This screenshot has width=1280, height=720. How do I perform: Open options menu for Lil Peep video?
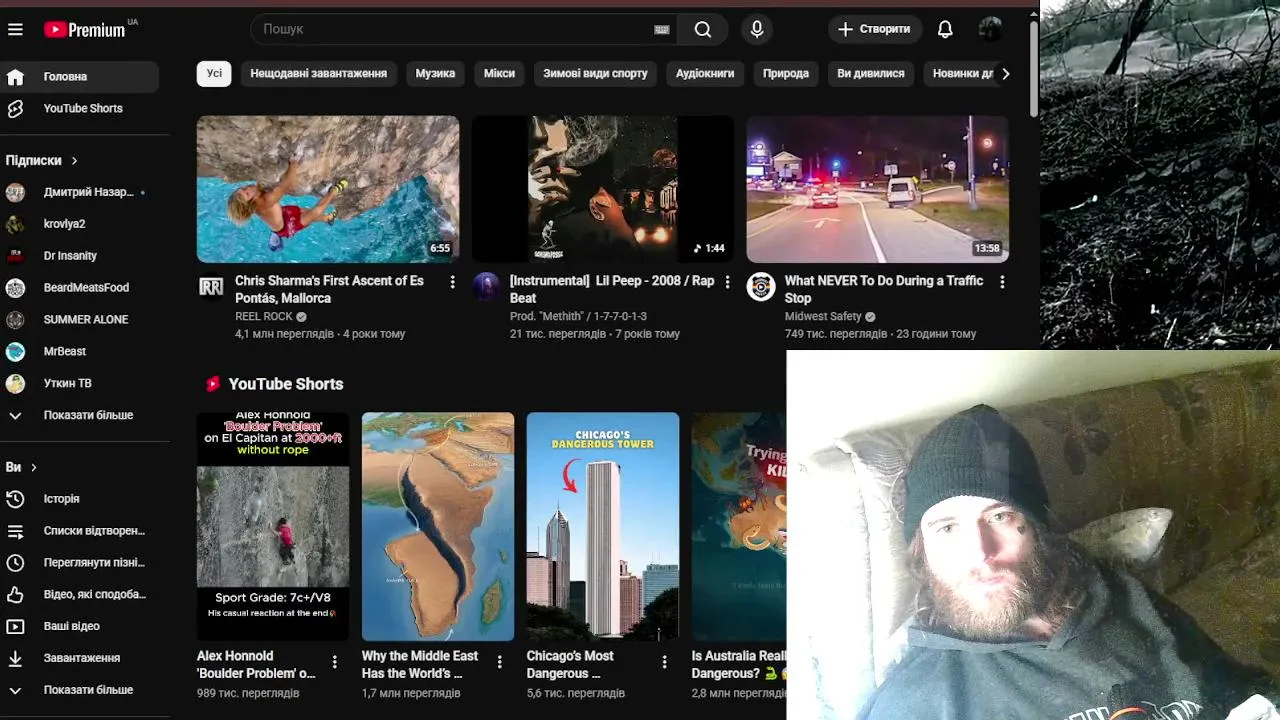click(727, 282)
